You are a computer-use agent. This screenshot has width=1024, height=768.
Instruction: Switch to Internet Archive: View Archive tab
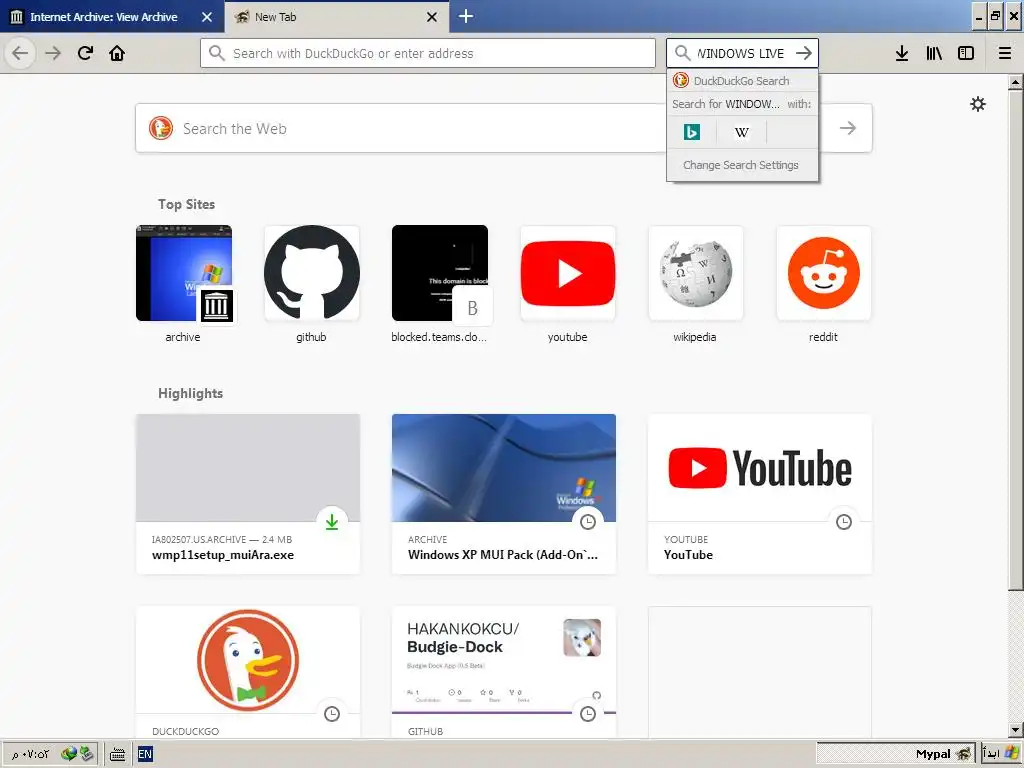point(111,17)
